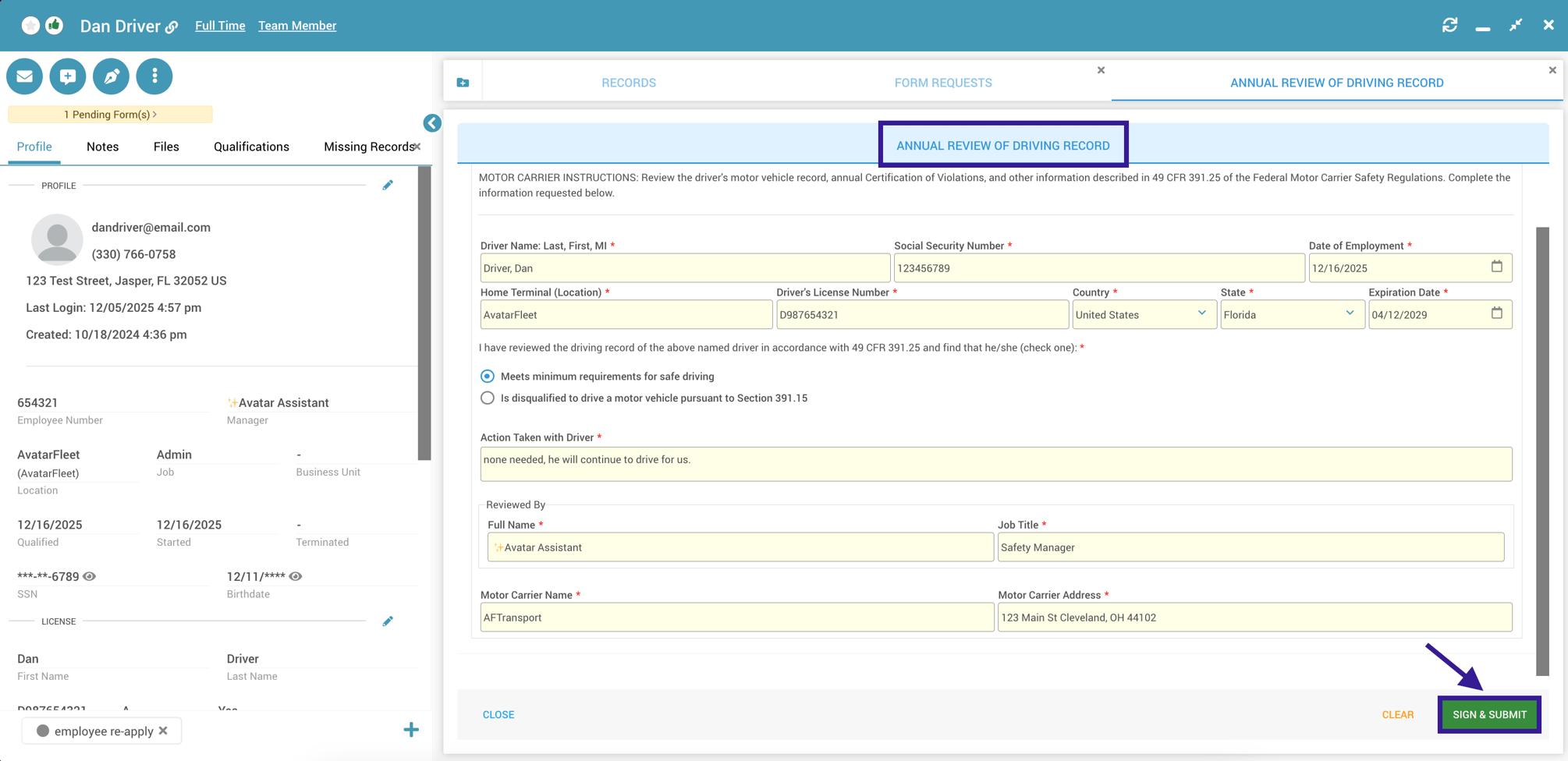Click the Team Member link in header

(297, 26)
